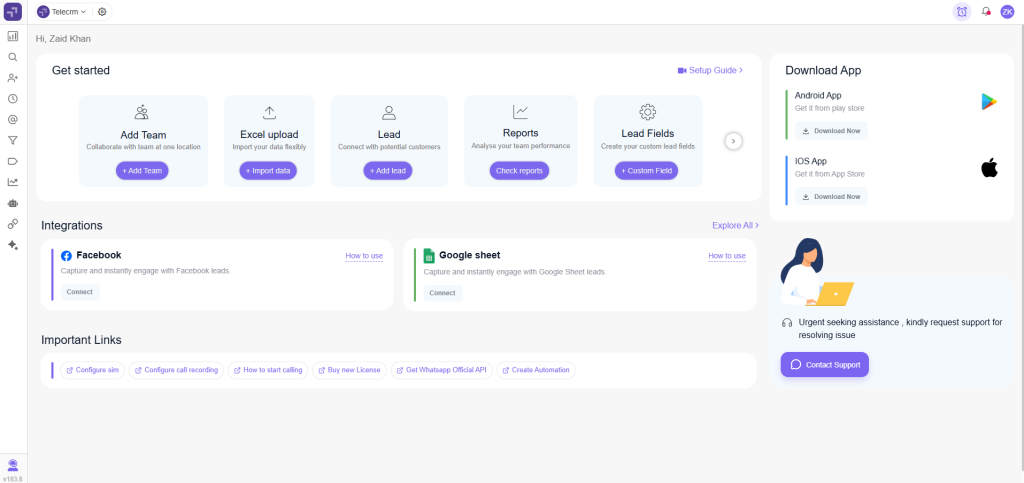Download Now for IOS App

[831, 196]
